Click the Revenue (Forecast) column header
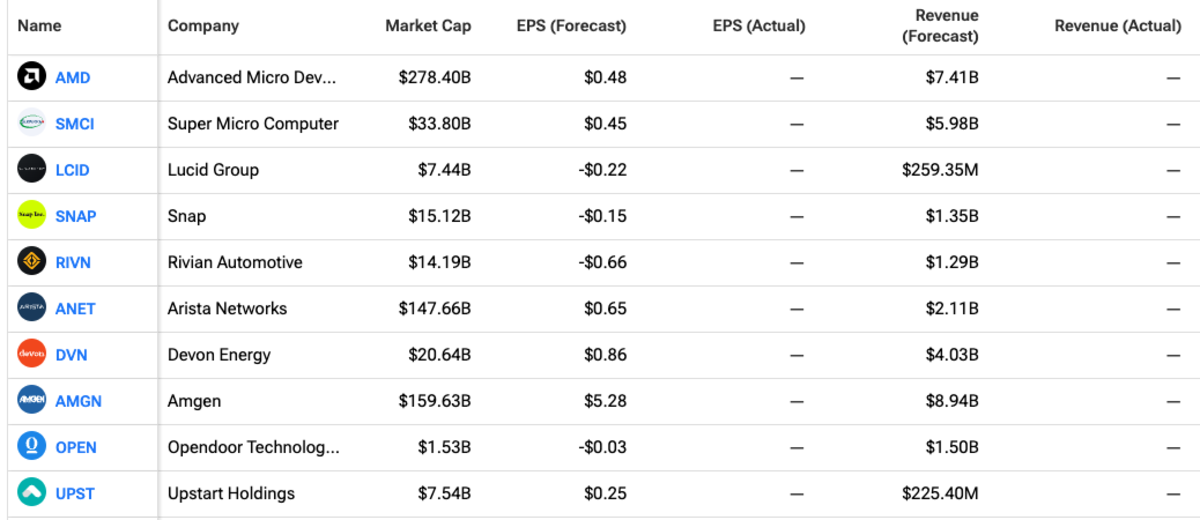 pos(940,26)
